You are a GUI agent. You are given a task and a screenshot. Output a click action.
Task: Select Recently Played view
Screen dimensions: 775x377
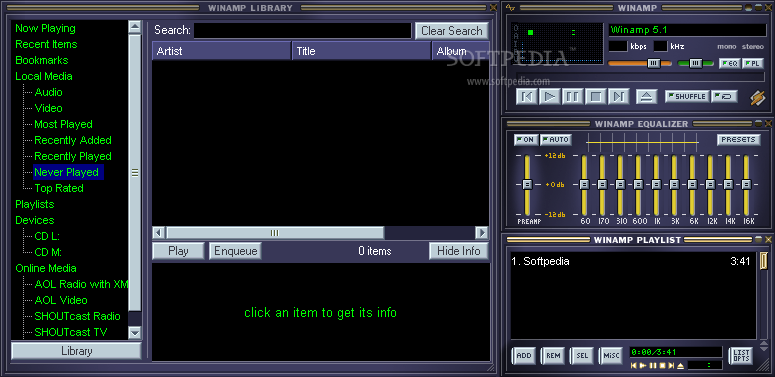(x=73, y=156)
